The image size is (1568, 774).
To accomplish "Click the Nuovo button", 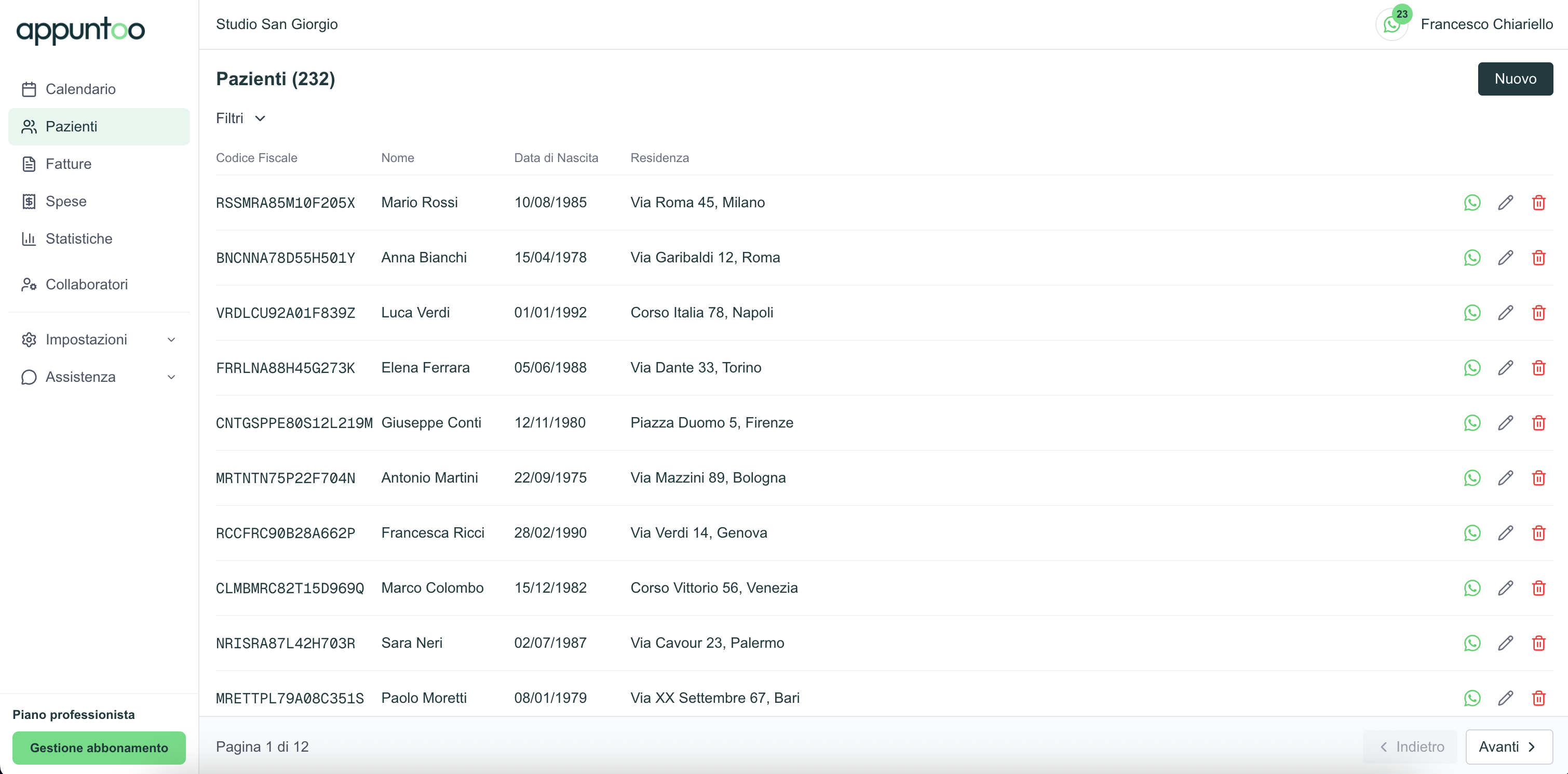I will (1515, 78).
